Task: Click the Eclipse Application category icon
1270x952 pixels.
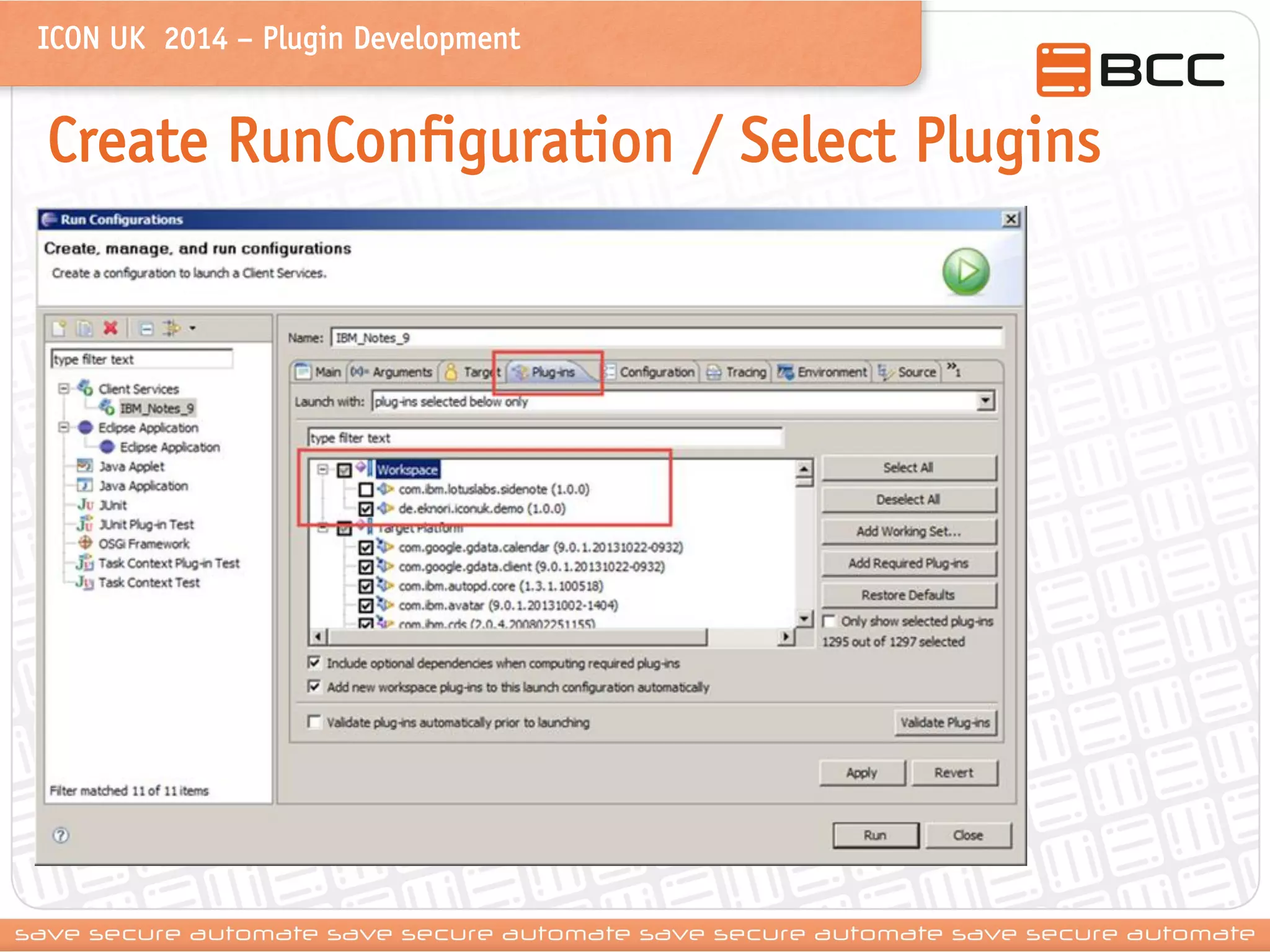Action: pos(86,428)
